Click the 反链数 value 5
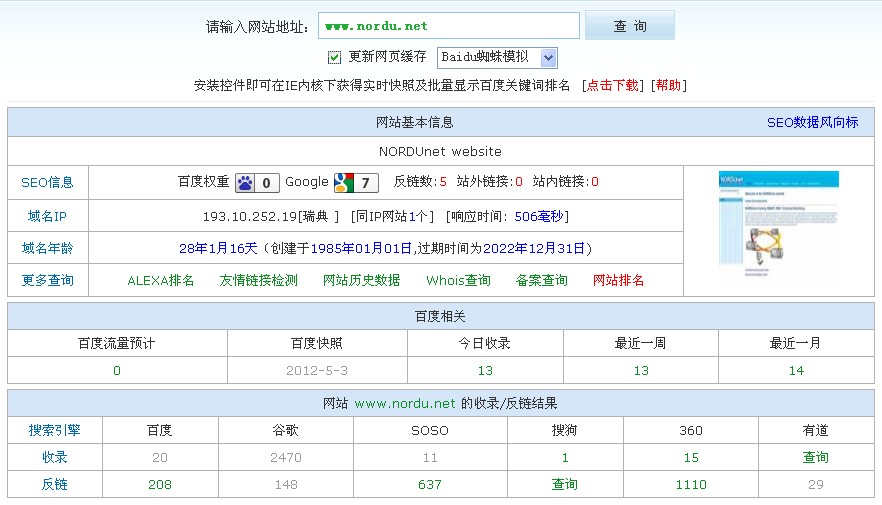Screen dimensions: 882x505 443,182
